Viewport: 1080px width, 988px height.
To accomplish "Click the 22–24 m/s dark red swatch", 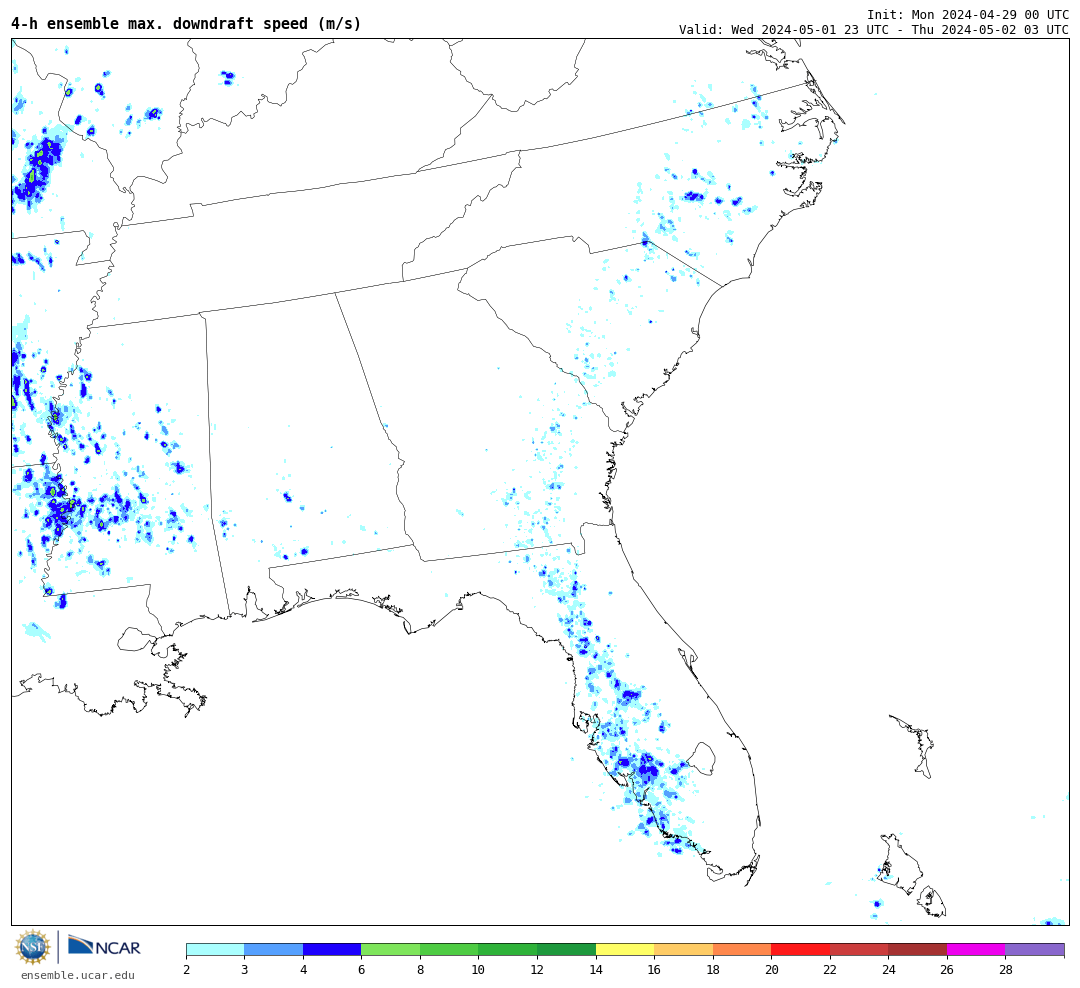I will [859, 949].
